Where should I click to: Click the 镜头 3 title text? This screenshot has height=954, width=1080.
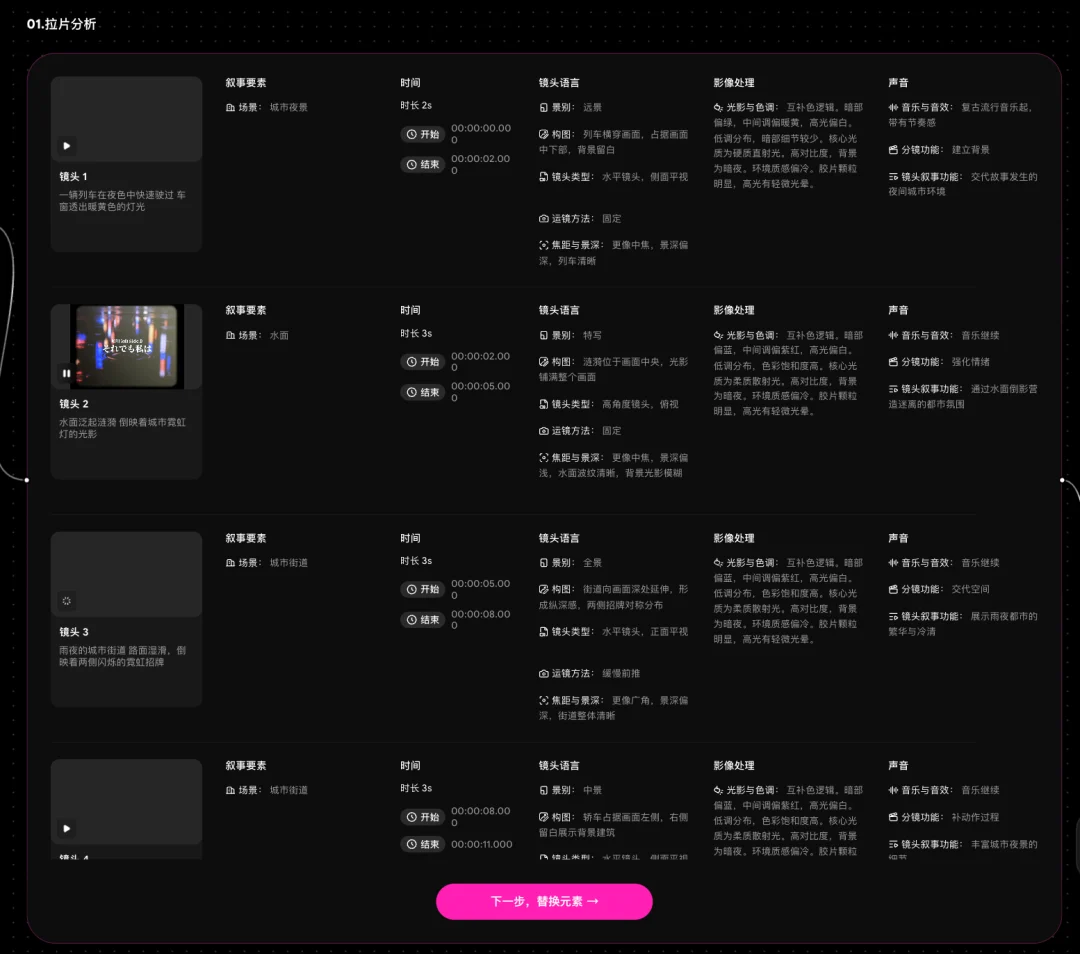click(x=74, y=632)
